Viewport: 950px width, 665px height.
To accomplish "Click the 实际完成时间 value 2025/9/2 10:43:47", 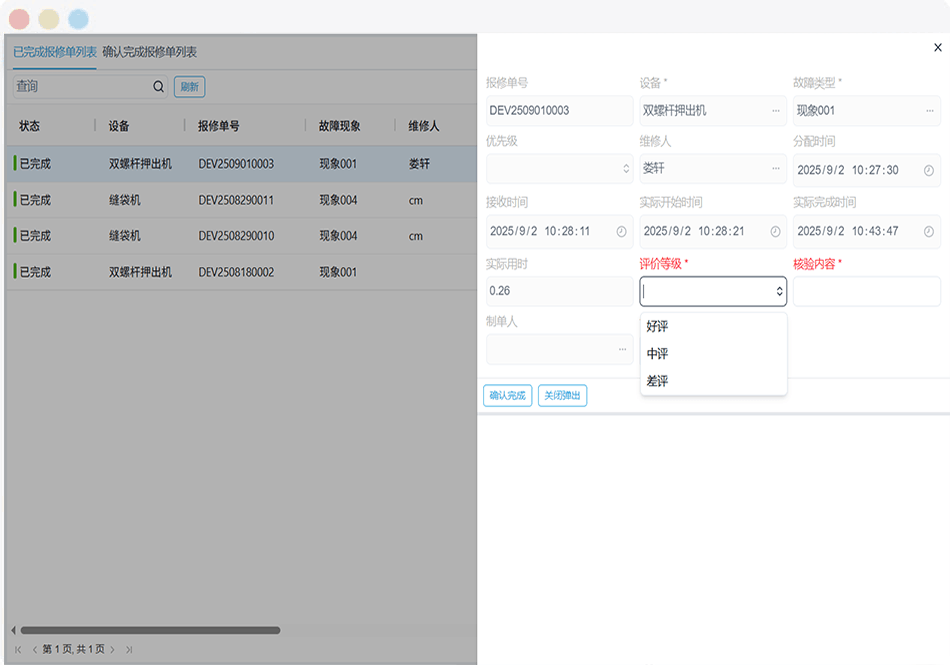I will pos(848,231).
